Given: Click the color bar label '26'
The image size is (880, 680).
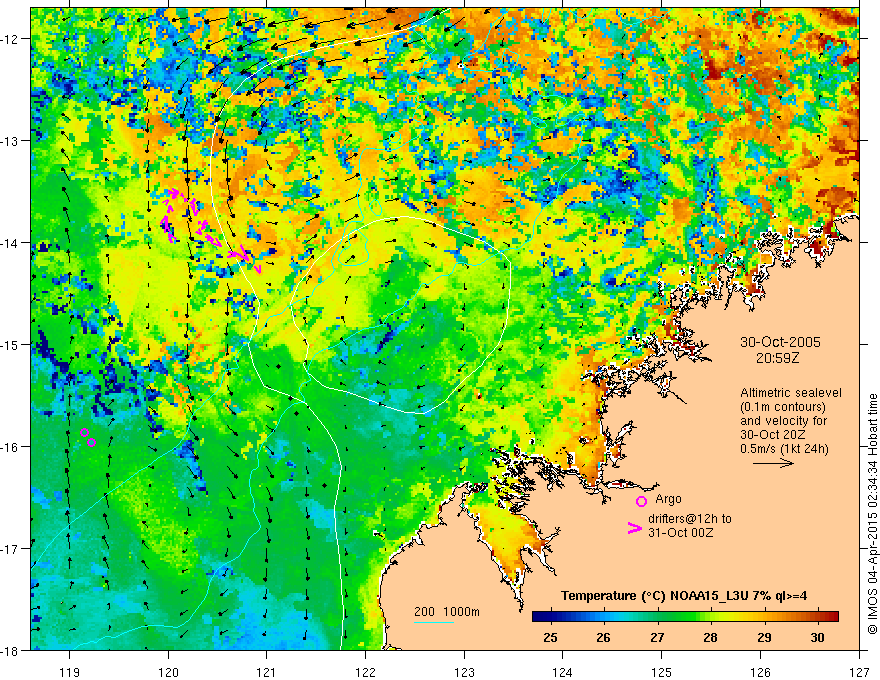Looking at the screenshot, I should (604, 637).
